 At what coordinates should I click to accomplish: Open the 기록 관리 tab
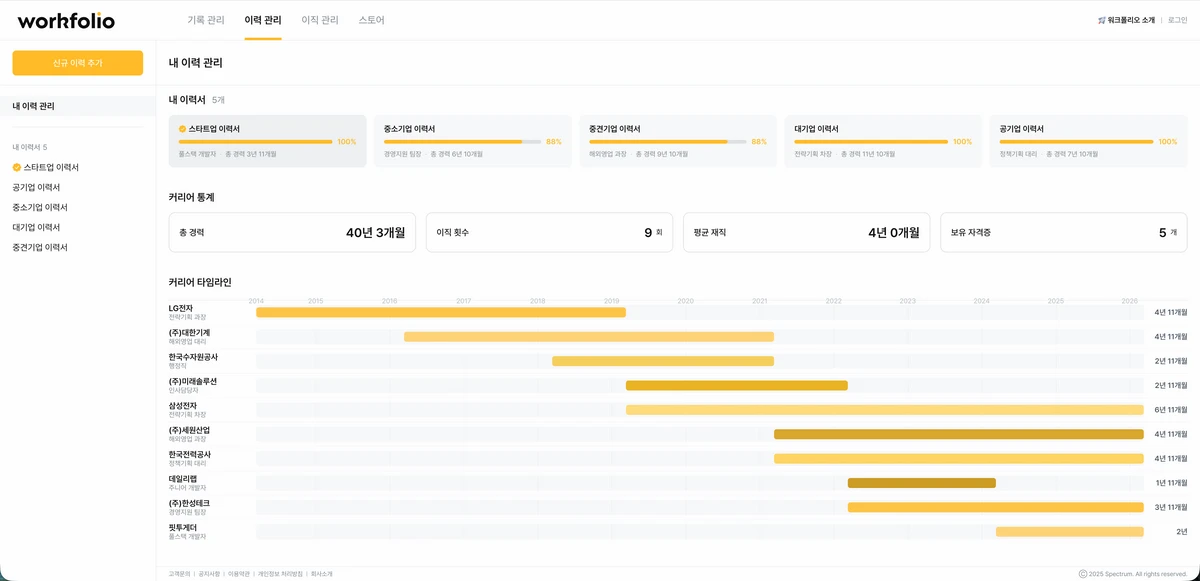(206, 20)
